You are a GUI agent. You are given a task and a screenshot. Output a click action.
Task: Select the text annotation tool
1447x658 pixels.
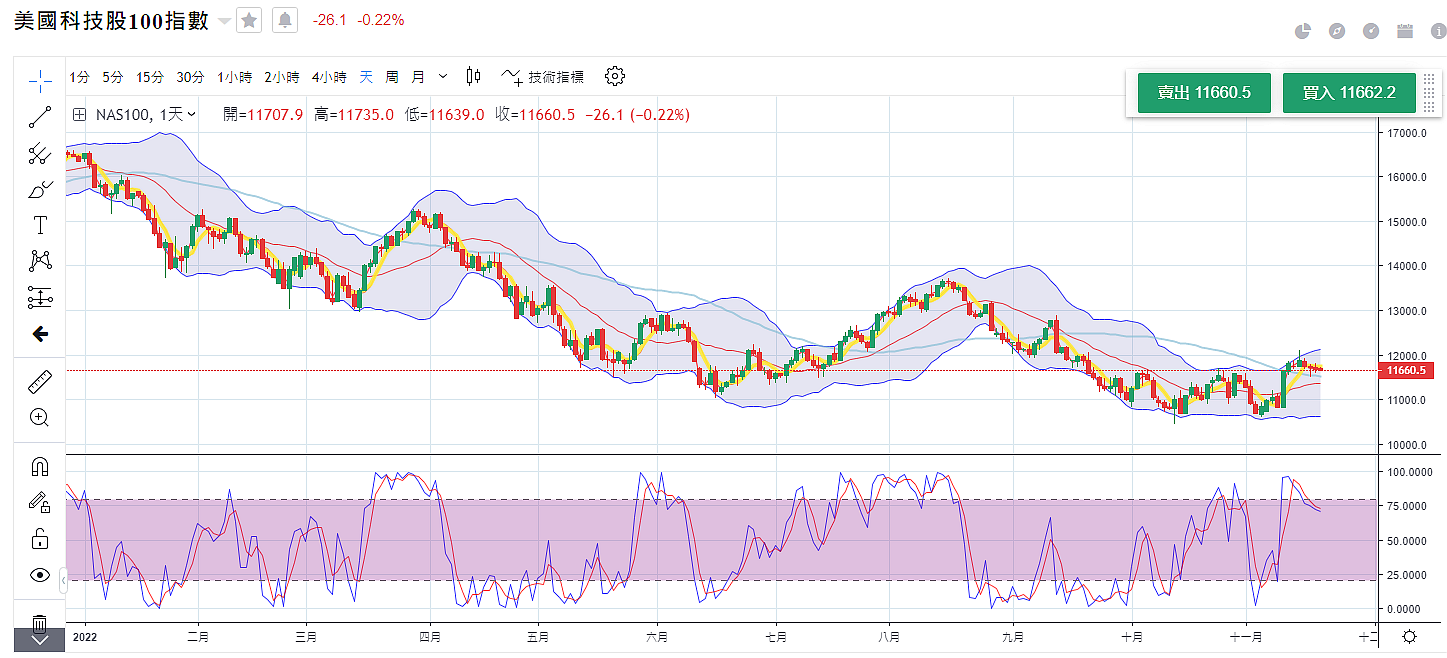tap(40, 225)
